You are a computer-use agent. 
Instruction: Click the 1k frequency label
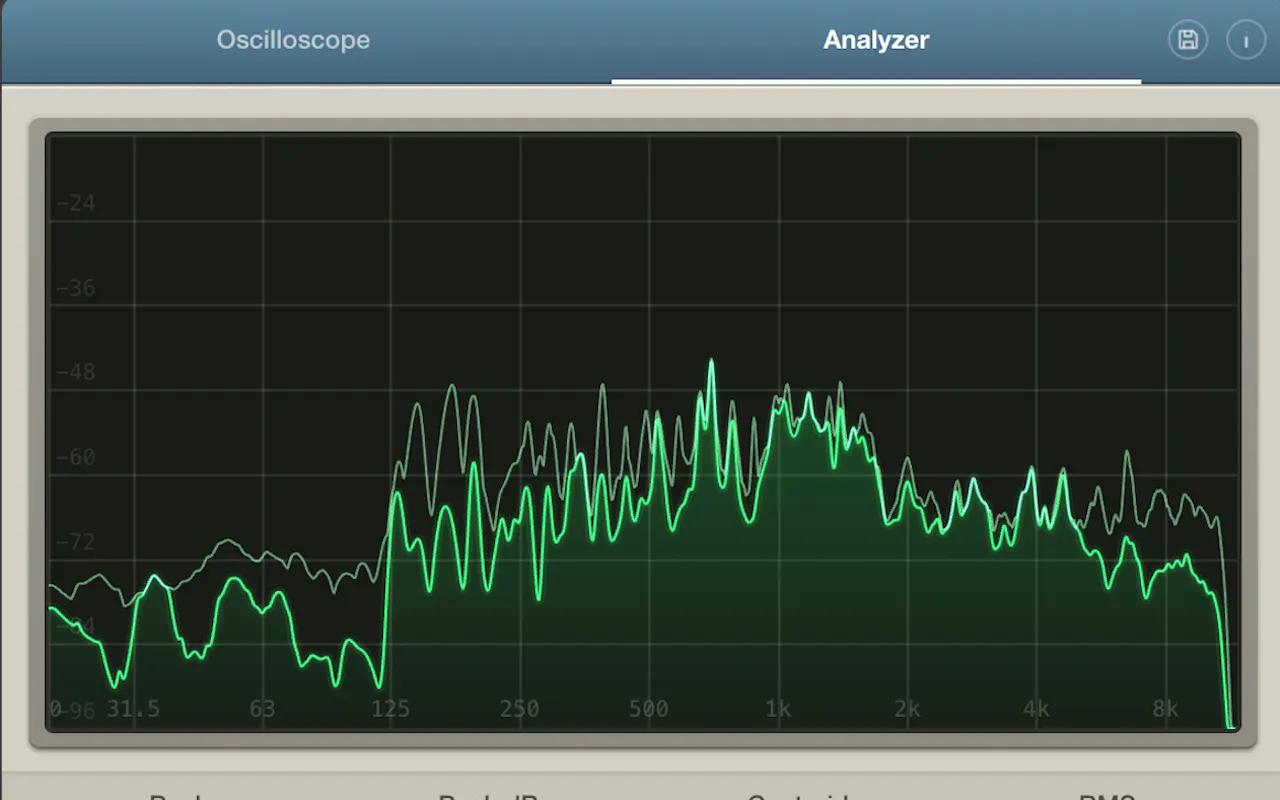778,709
